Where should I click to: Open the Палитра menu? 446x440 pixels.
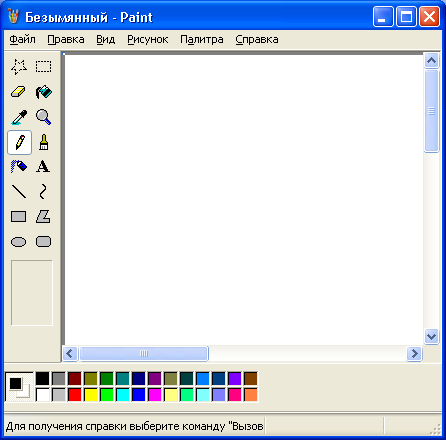click(x=202, y=39)
